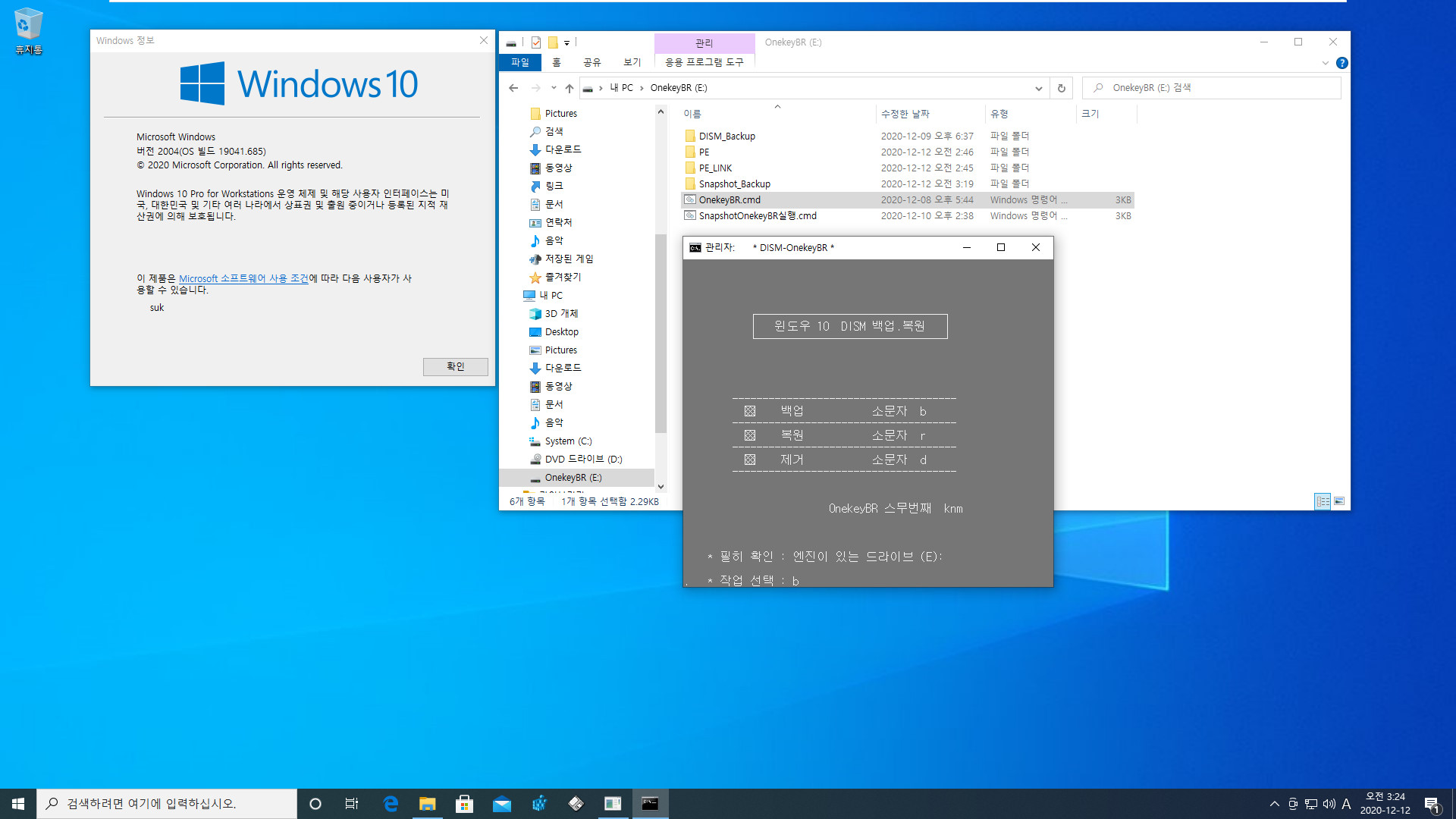The width and height of the screenshot is (1456, 819).
Task: Expand the Explorer ribbon with the chevron
Action: coord(1325,63)
